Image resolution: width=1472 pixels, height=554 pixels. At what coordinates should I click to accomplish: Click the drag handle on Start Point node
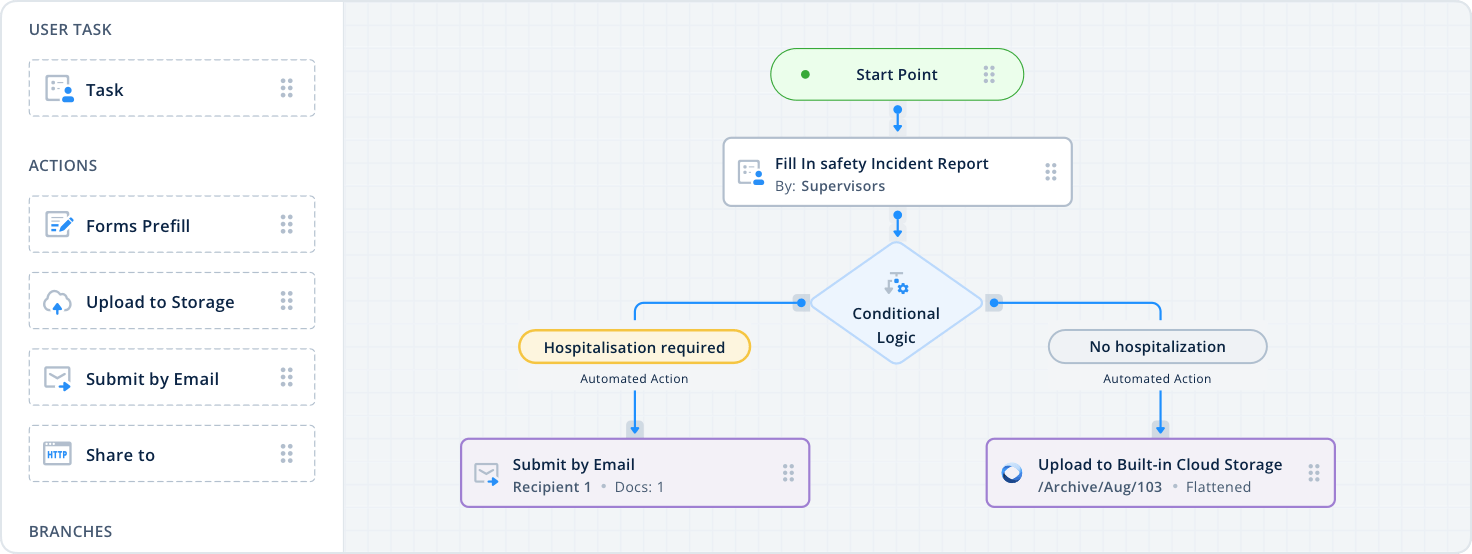coord(989,75)
